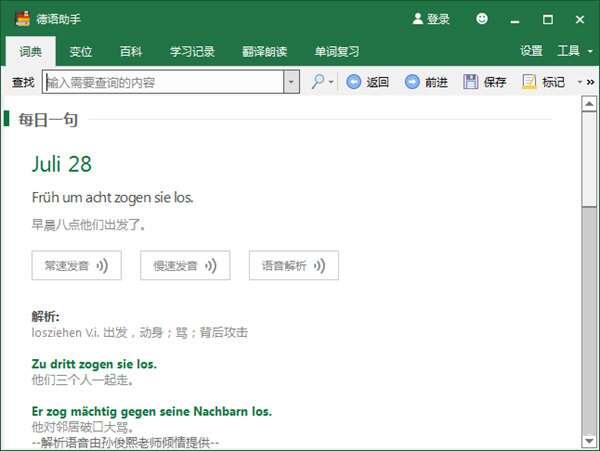Open the 标记 dropdown arrow
This screenshot has height=451, width=600.
point(578,82)
